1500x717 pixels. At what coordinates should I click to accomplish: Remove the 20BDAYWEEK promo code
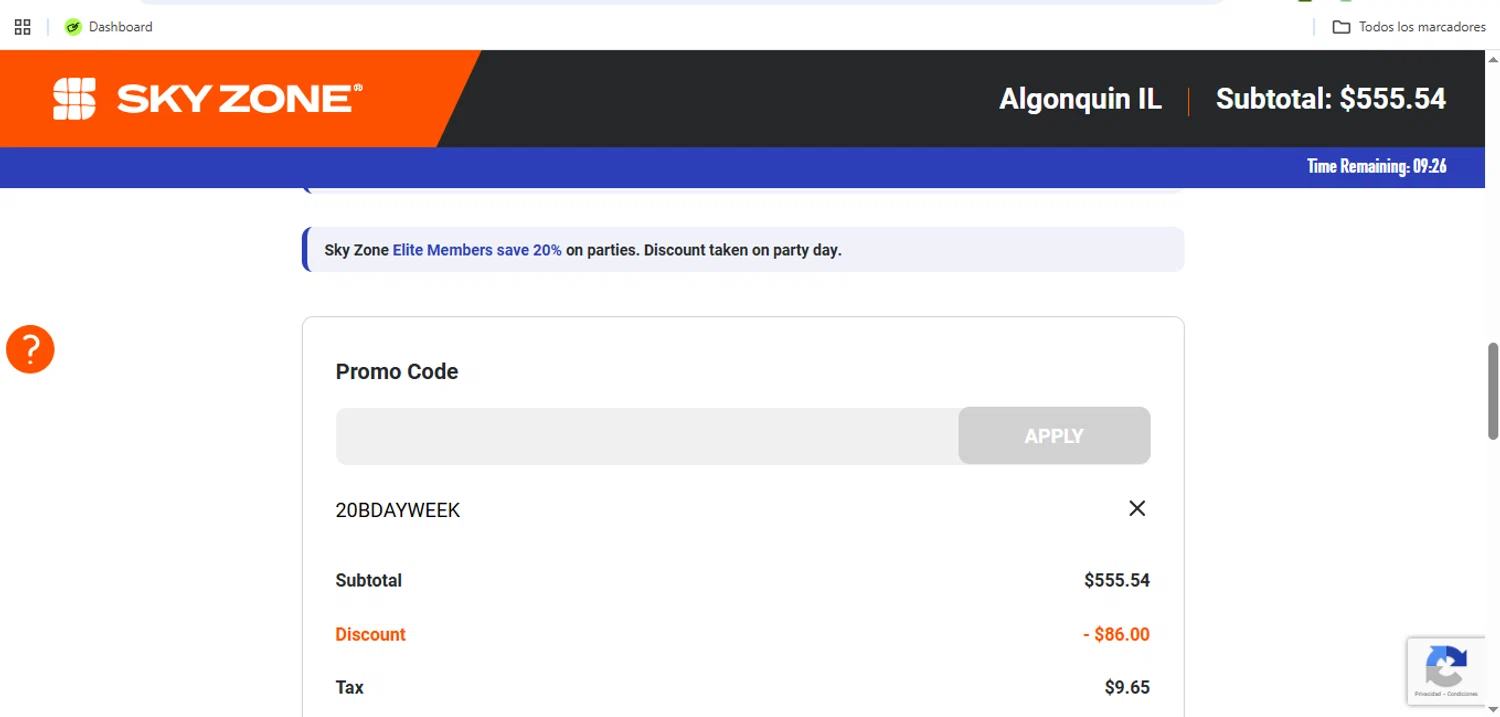tap(1137, 509)
